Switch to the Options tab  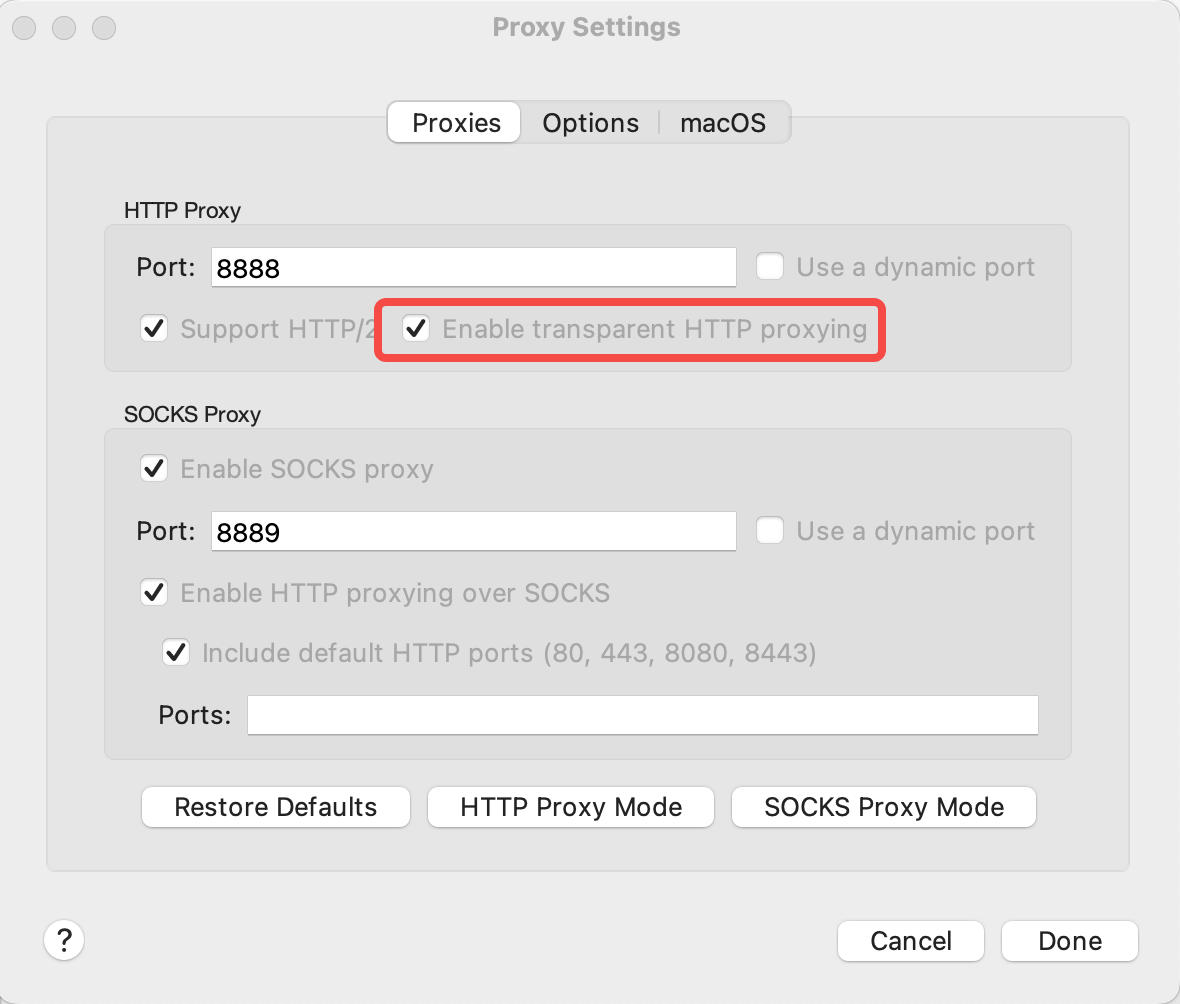[590, 123]
